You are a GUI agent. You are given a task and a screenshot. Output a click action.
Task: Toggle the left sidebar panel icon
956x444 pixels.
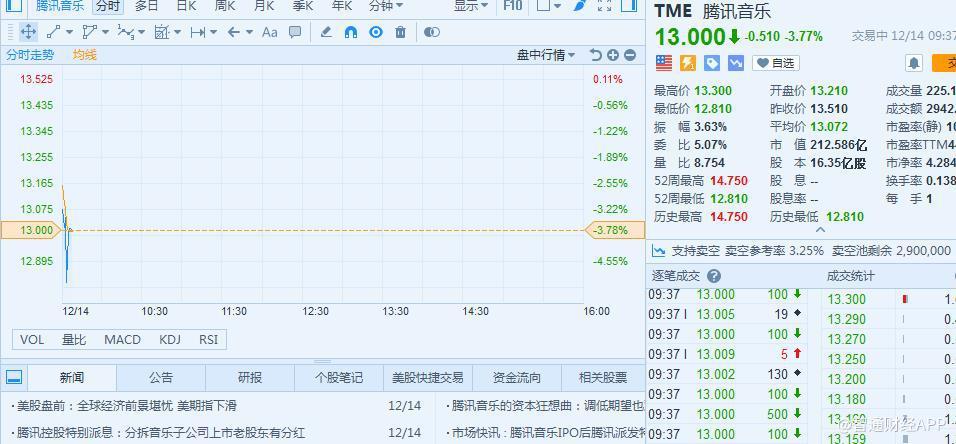pos(13,6)
